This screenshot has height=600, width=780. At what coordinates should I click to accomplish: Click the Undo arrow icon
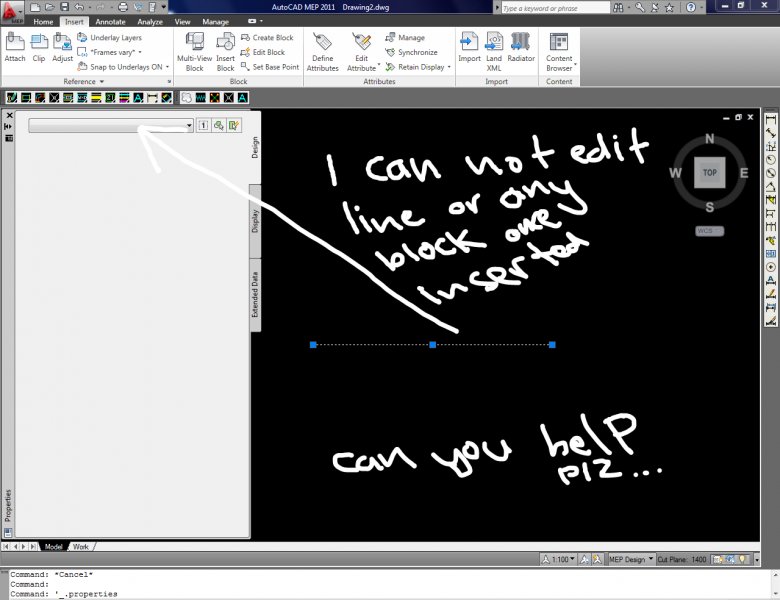[x=79, y=7]
